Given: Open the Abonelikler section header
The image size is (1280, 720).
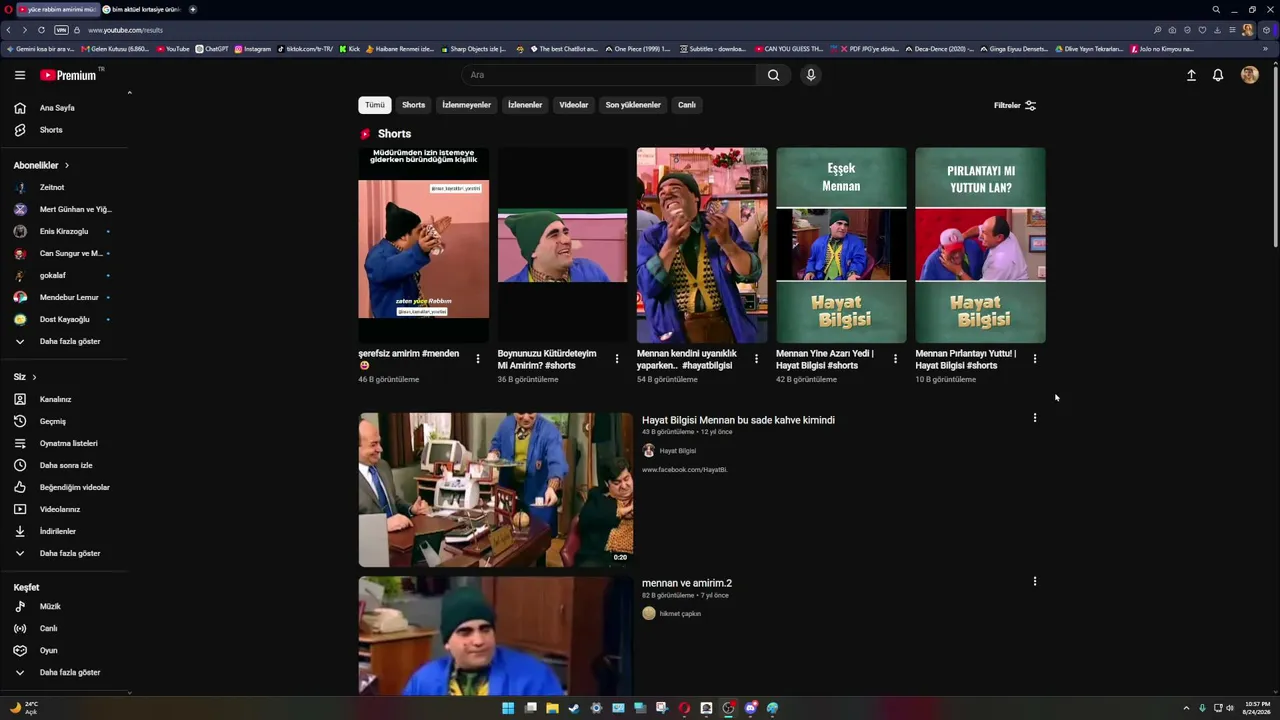Looking at the screenshot, I should 41,165.
